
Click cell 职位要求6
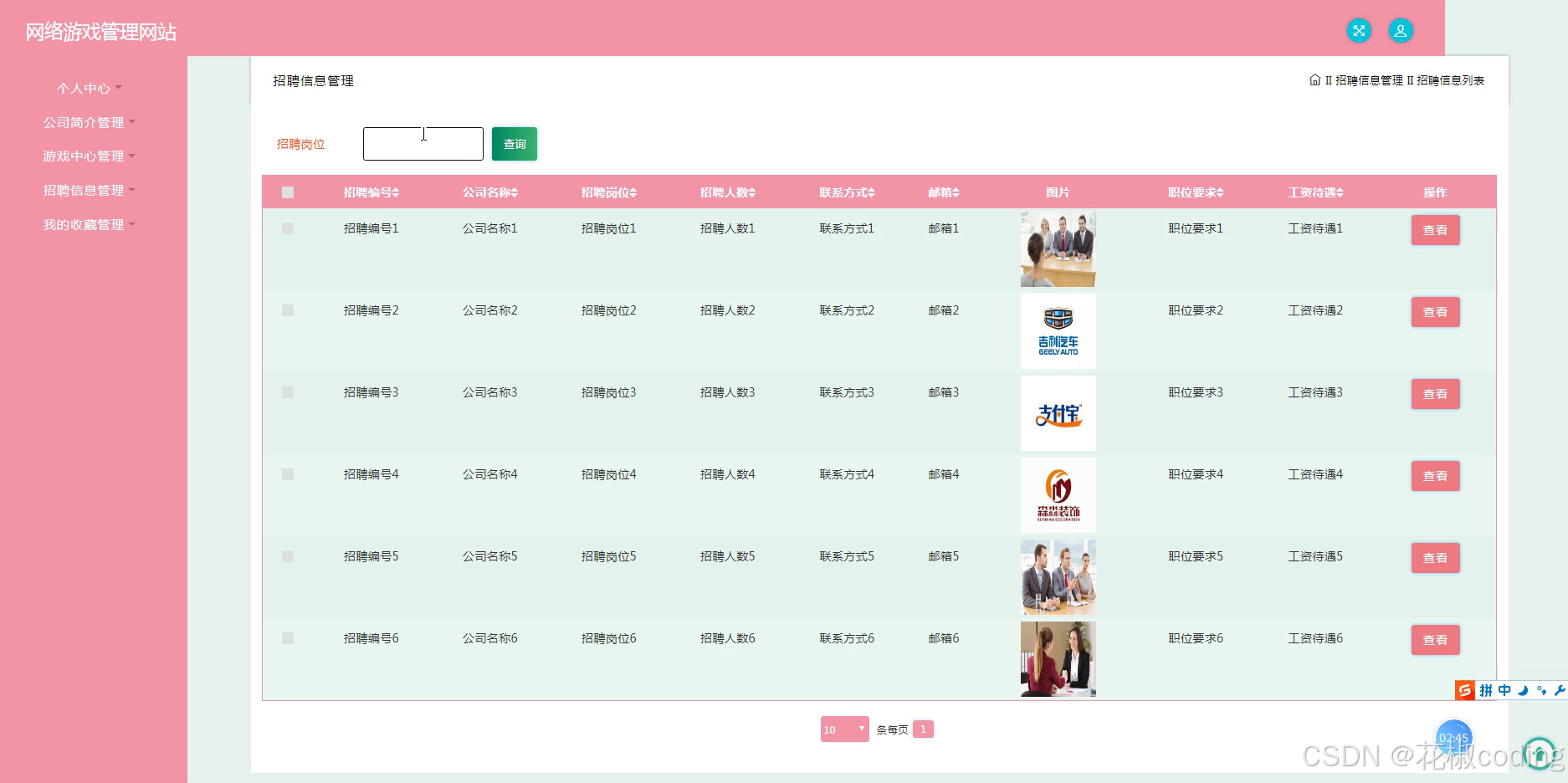coord(1196,638)
